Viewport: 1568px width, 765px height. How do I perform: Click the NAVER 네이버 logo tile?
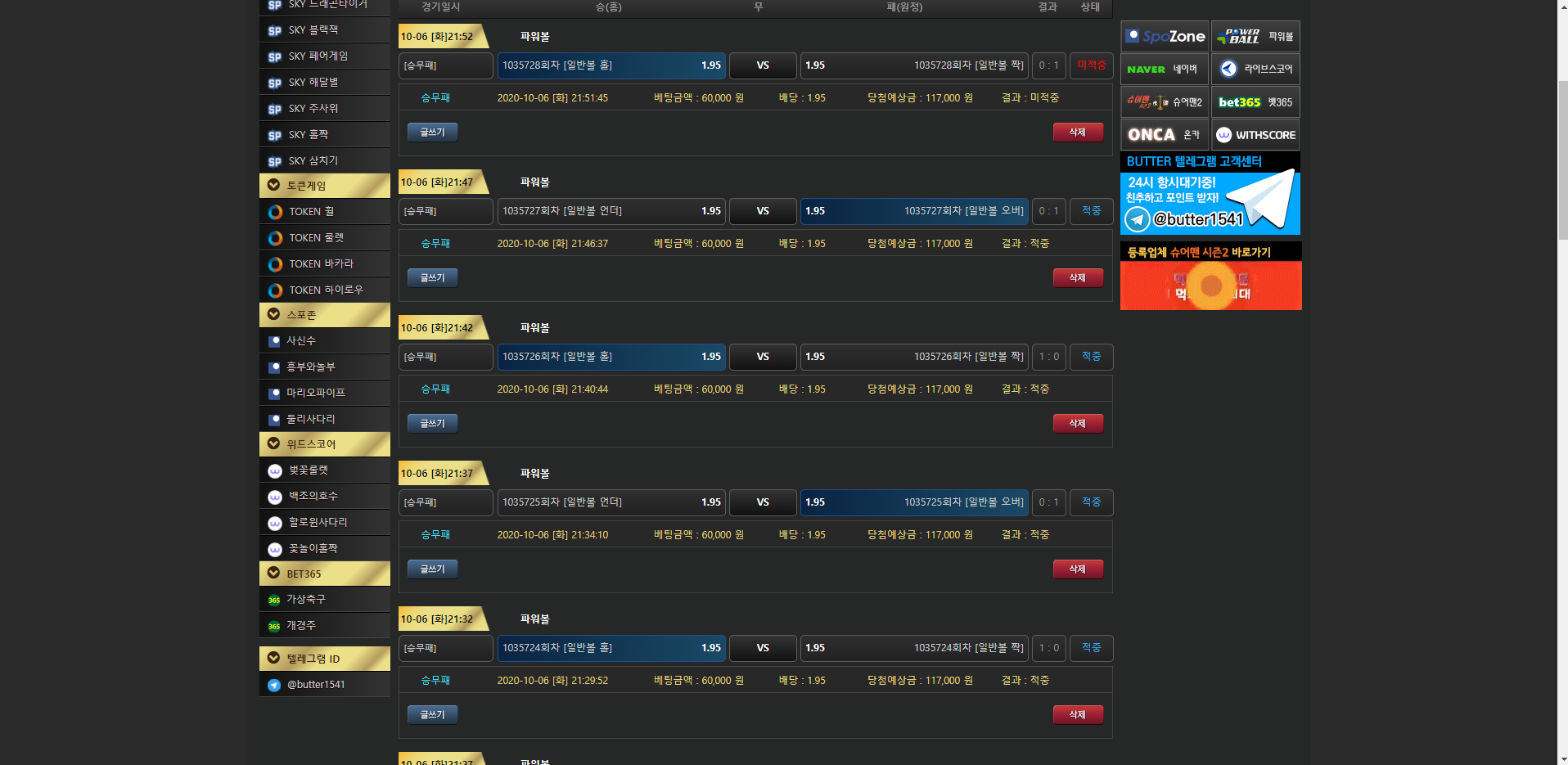coord(1164,70)
